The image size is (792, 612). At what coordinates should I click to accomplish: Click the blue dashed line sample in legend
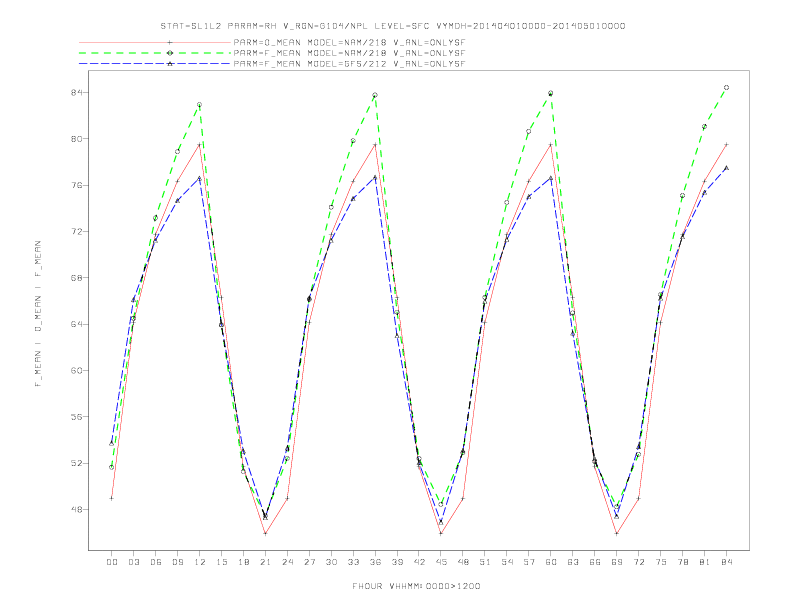[x=155, y=64]
